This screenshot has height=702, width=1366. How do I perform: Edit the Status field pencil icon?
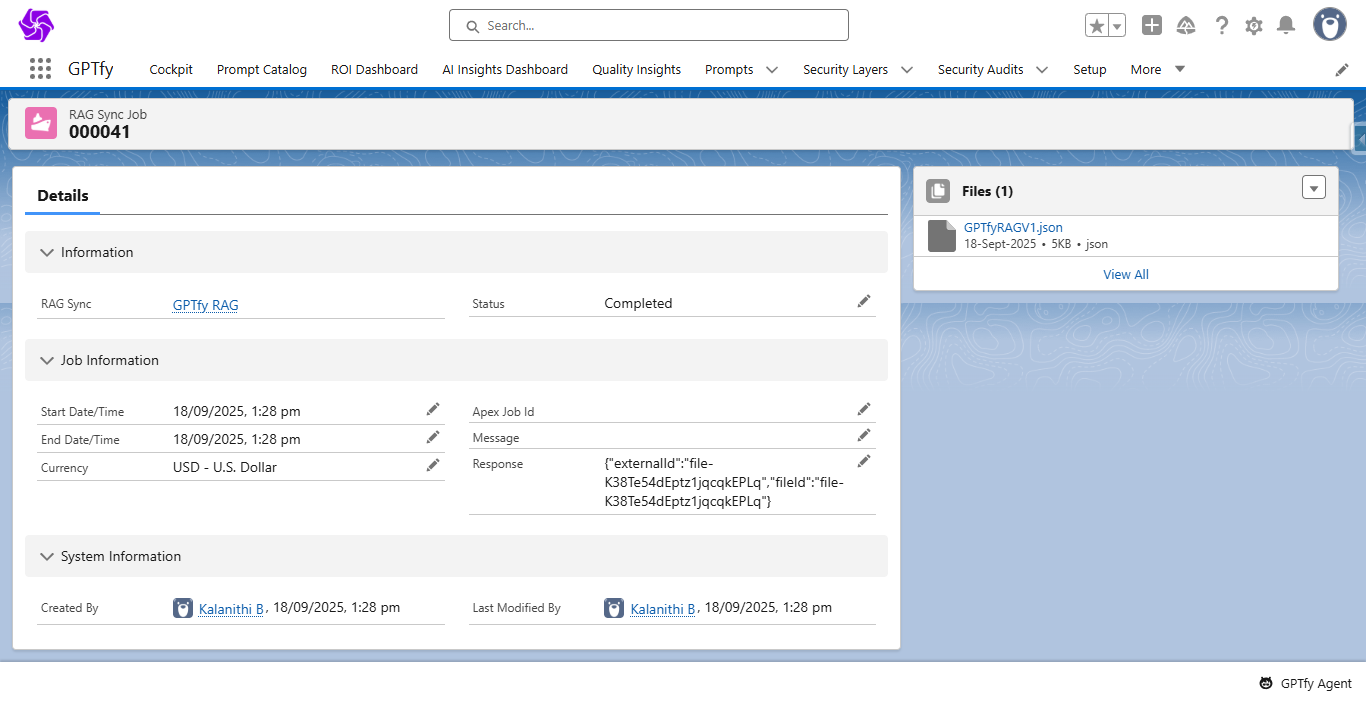tap(864, 301)
